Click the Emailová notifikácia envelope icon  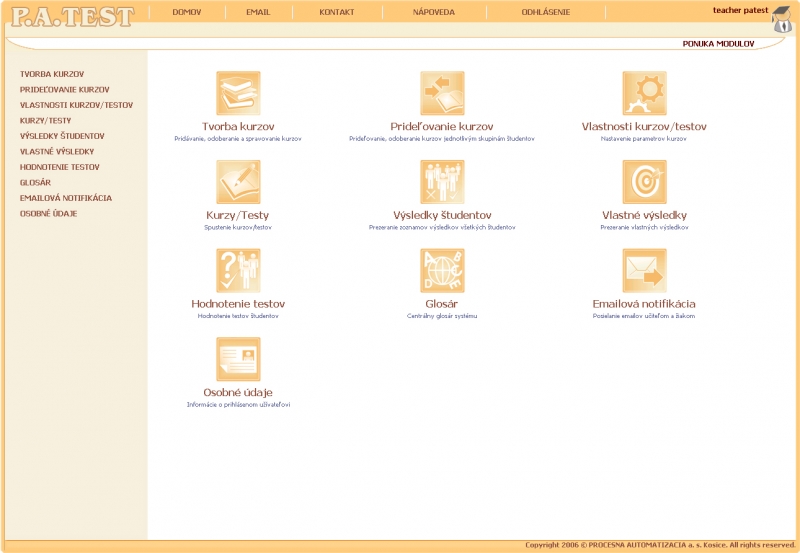point(644,270)
